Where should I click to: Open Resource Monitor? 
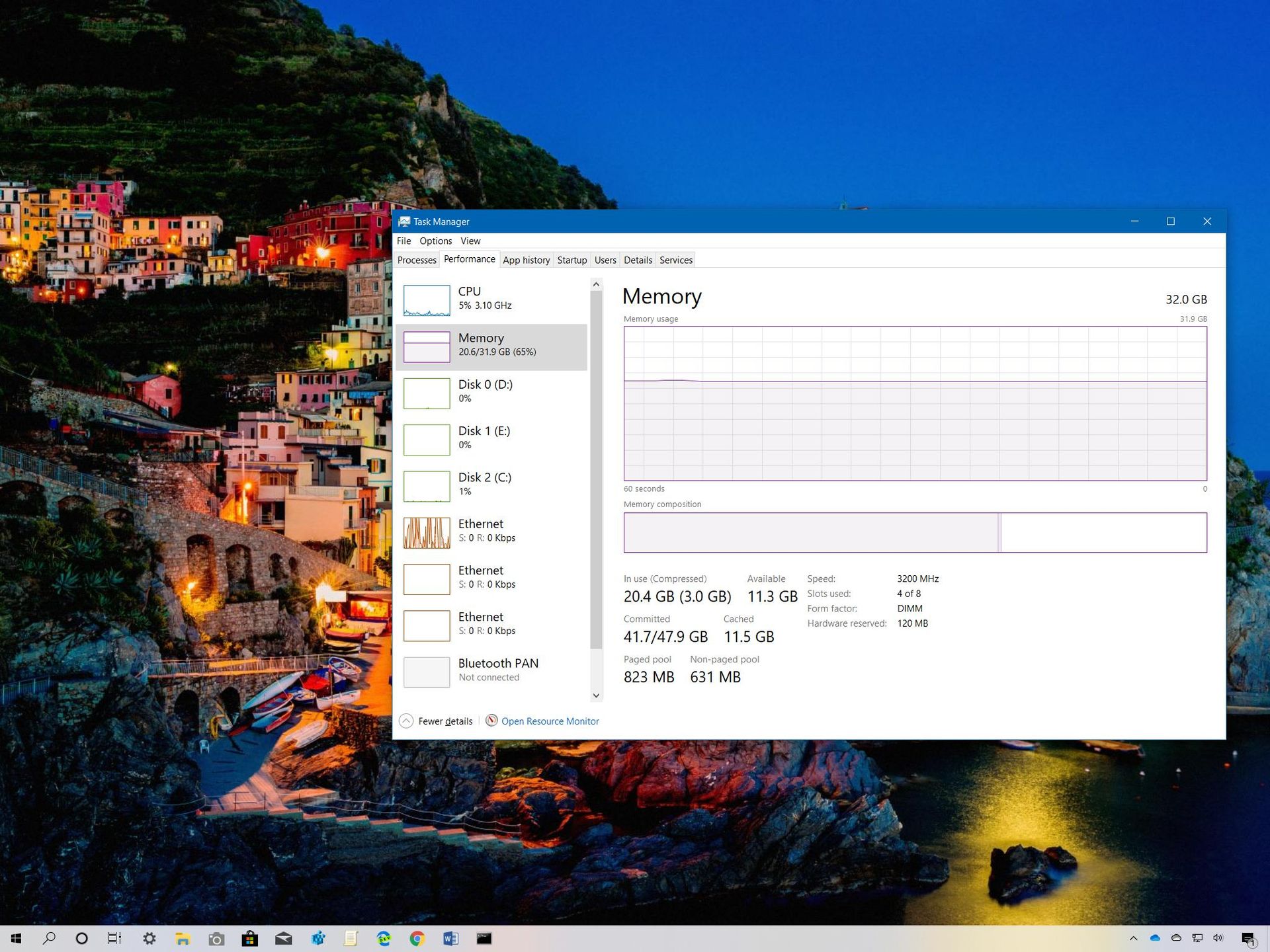point(549,721)
